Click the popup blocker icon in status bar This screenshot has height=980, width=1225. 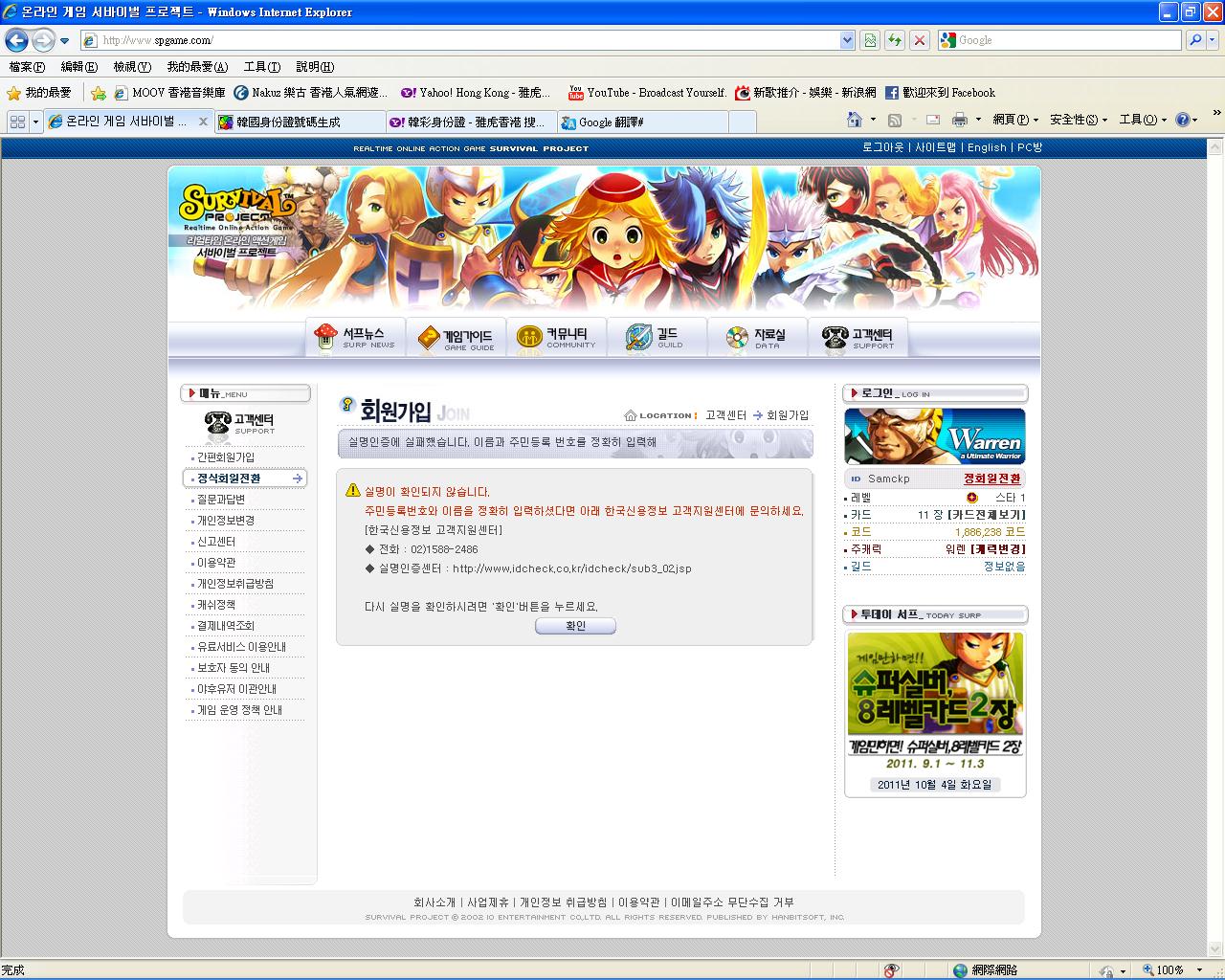892,970
